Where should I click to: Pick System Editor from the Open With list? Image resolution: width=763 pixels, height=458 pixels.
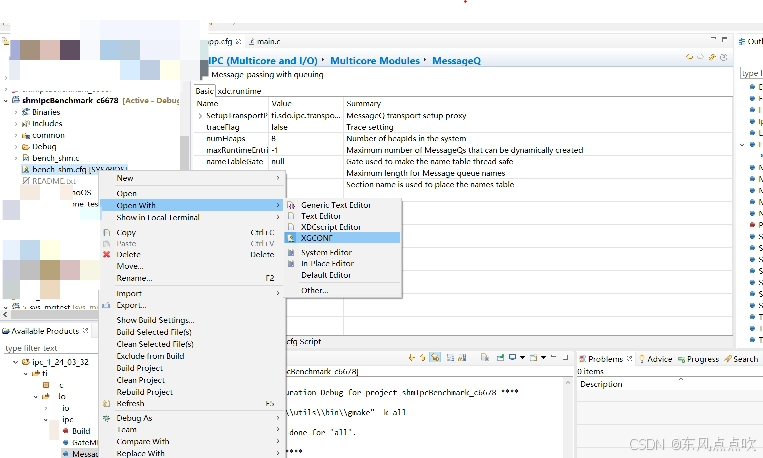pyautogui.click(x=327, y=252)
